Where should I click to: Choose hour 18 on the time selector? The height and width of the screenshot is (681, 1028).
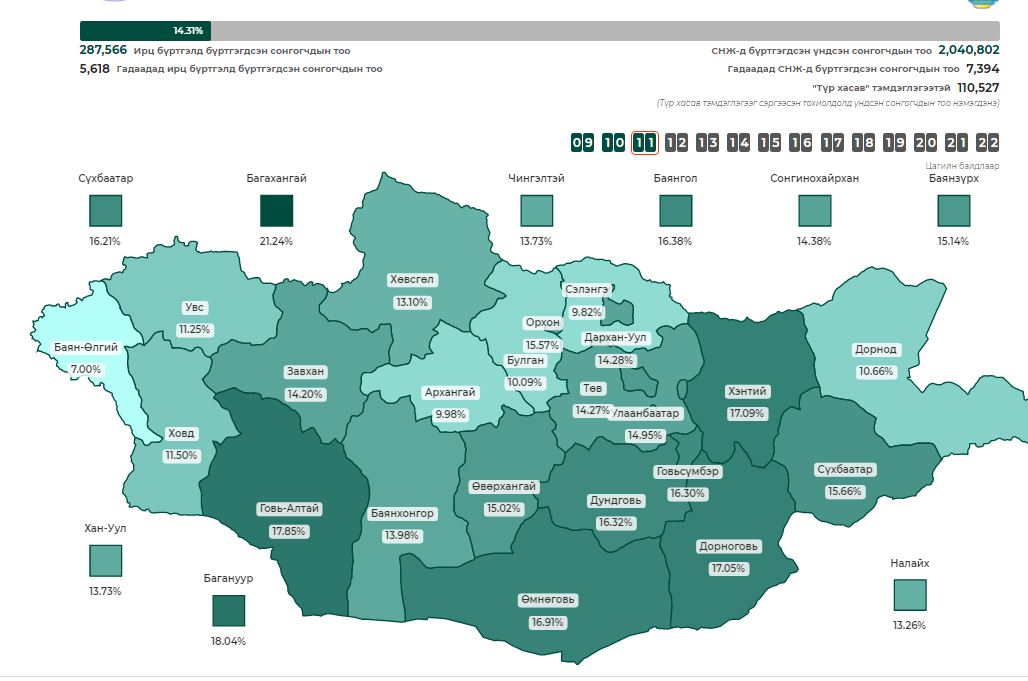coord(863,143)
